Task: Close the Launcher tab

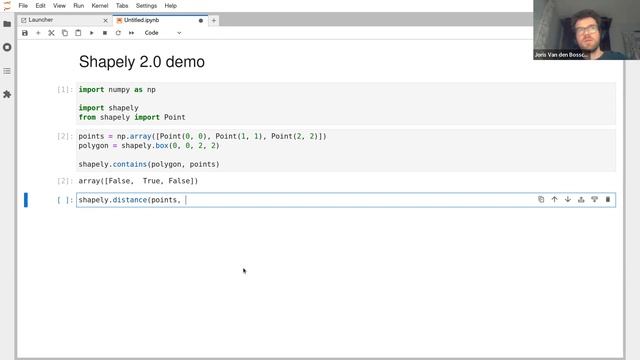Action: click(105, 20)
